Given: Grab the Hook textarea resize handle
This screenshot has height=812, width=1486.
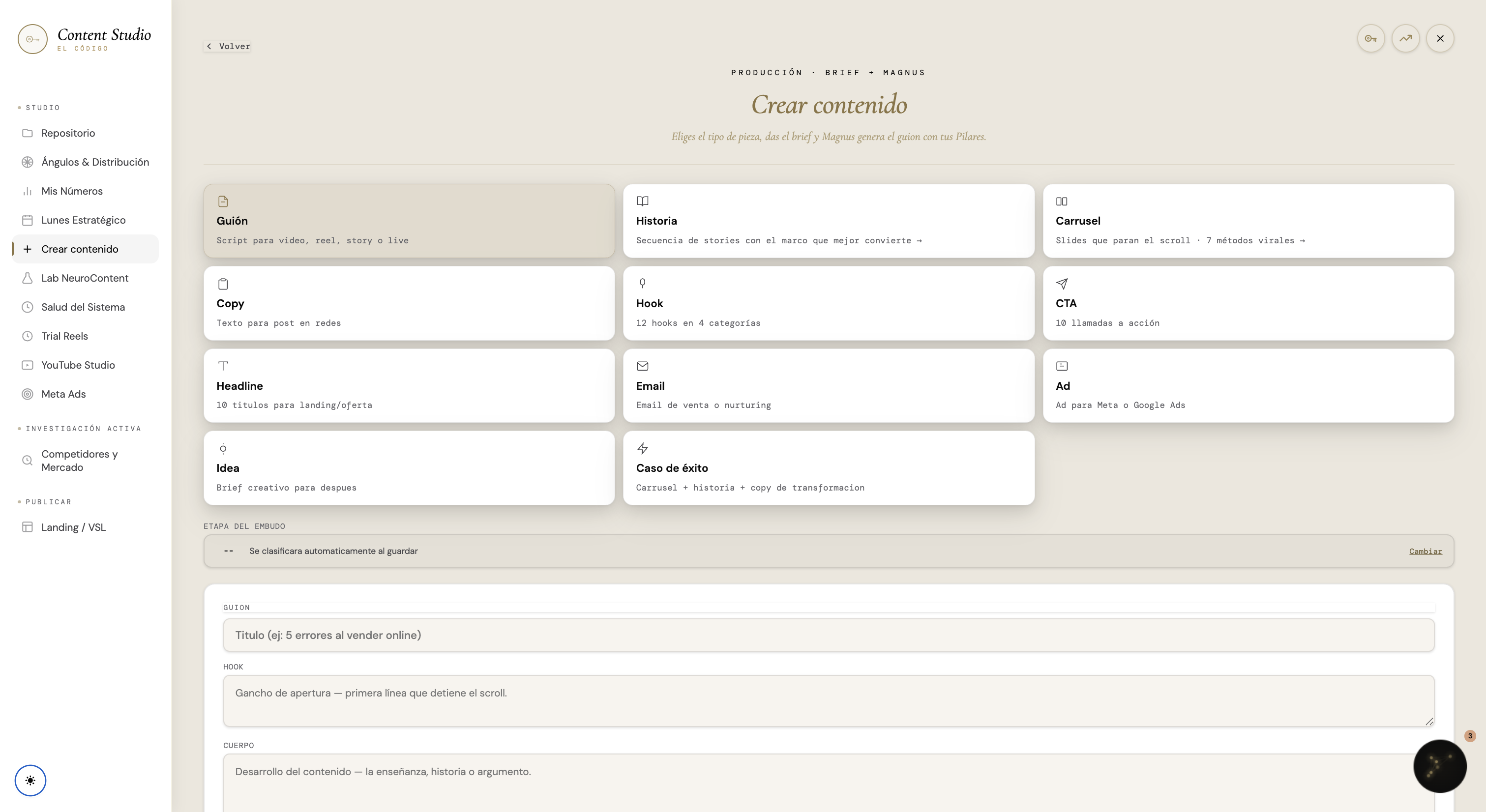Looking at the screenshot, I should pyautogui.click(x=1429, y=722).
